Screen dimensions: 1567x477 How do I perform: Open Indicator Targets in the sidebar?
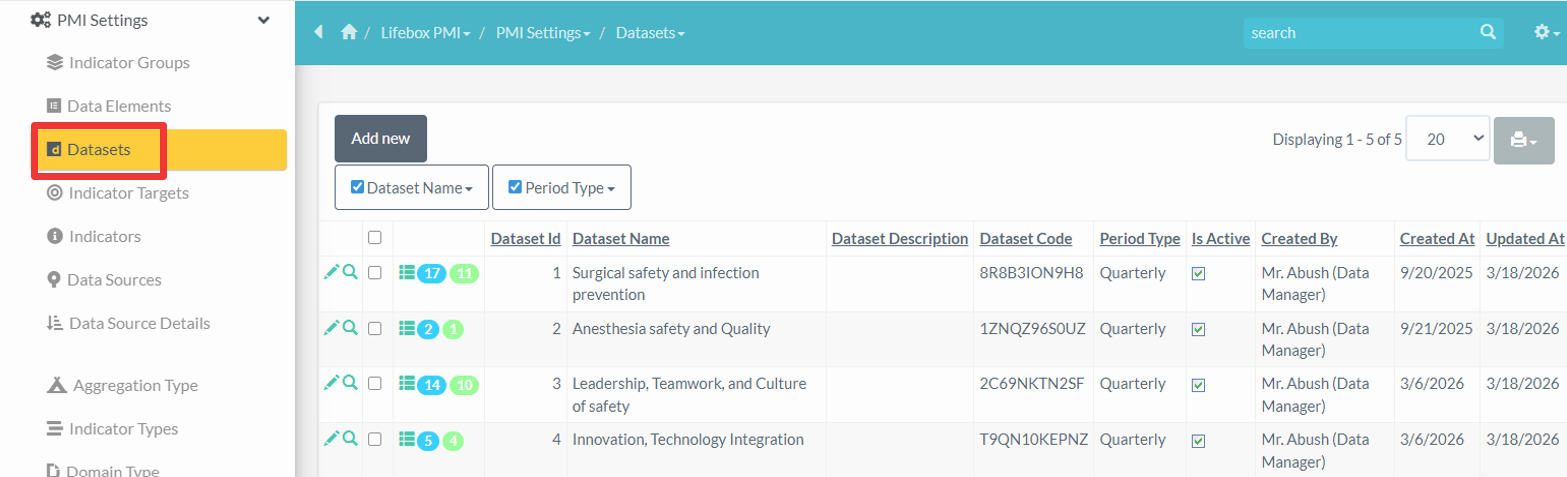(128, 193)
